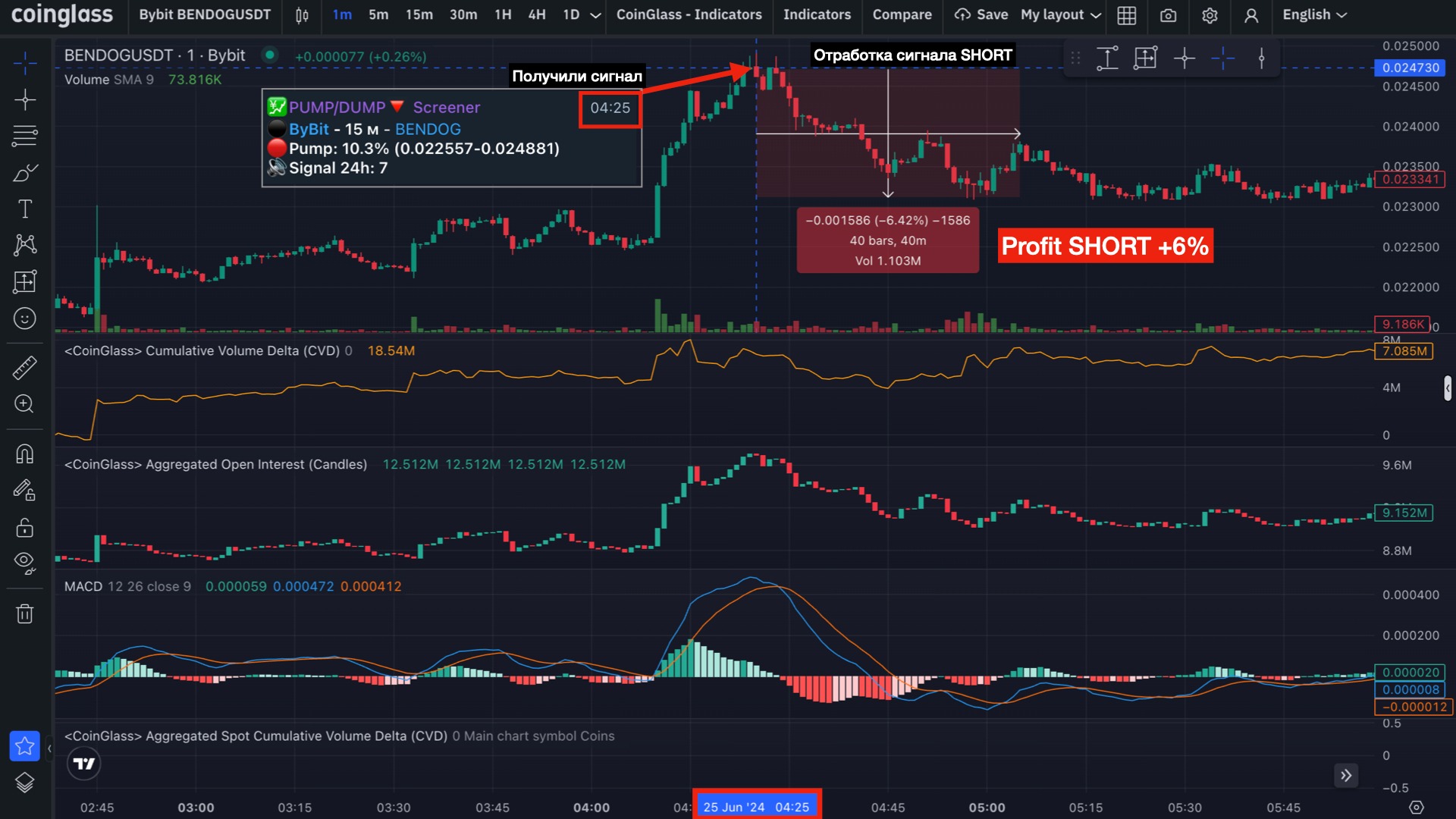Take chart snapshot with camera icon
The image size is (1456, 819).
click(x=1168, y=15)
